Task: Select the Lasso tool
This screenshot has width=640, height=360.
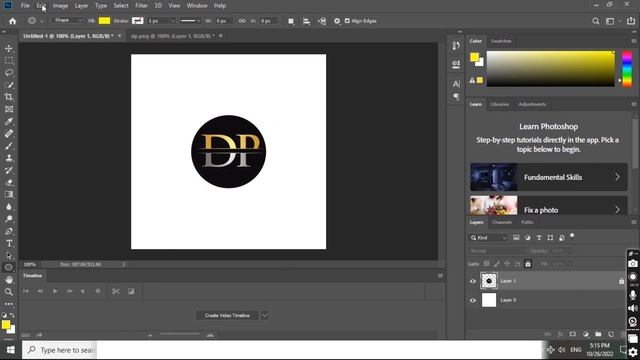Action: [9, 73]
